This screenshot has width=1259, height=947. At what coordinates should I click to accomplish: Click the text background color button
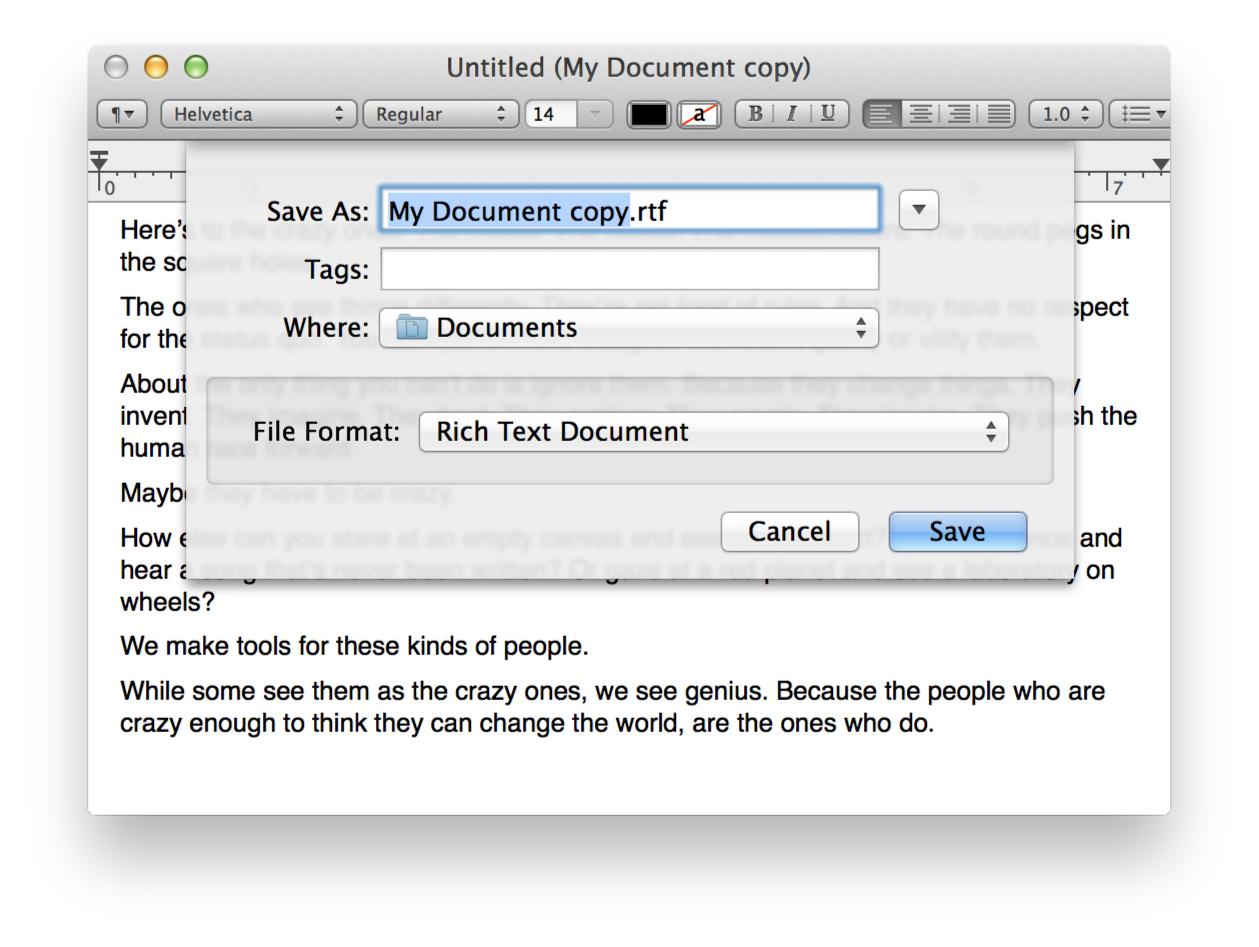[x=699, y=114]
